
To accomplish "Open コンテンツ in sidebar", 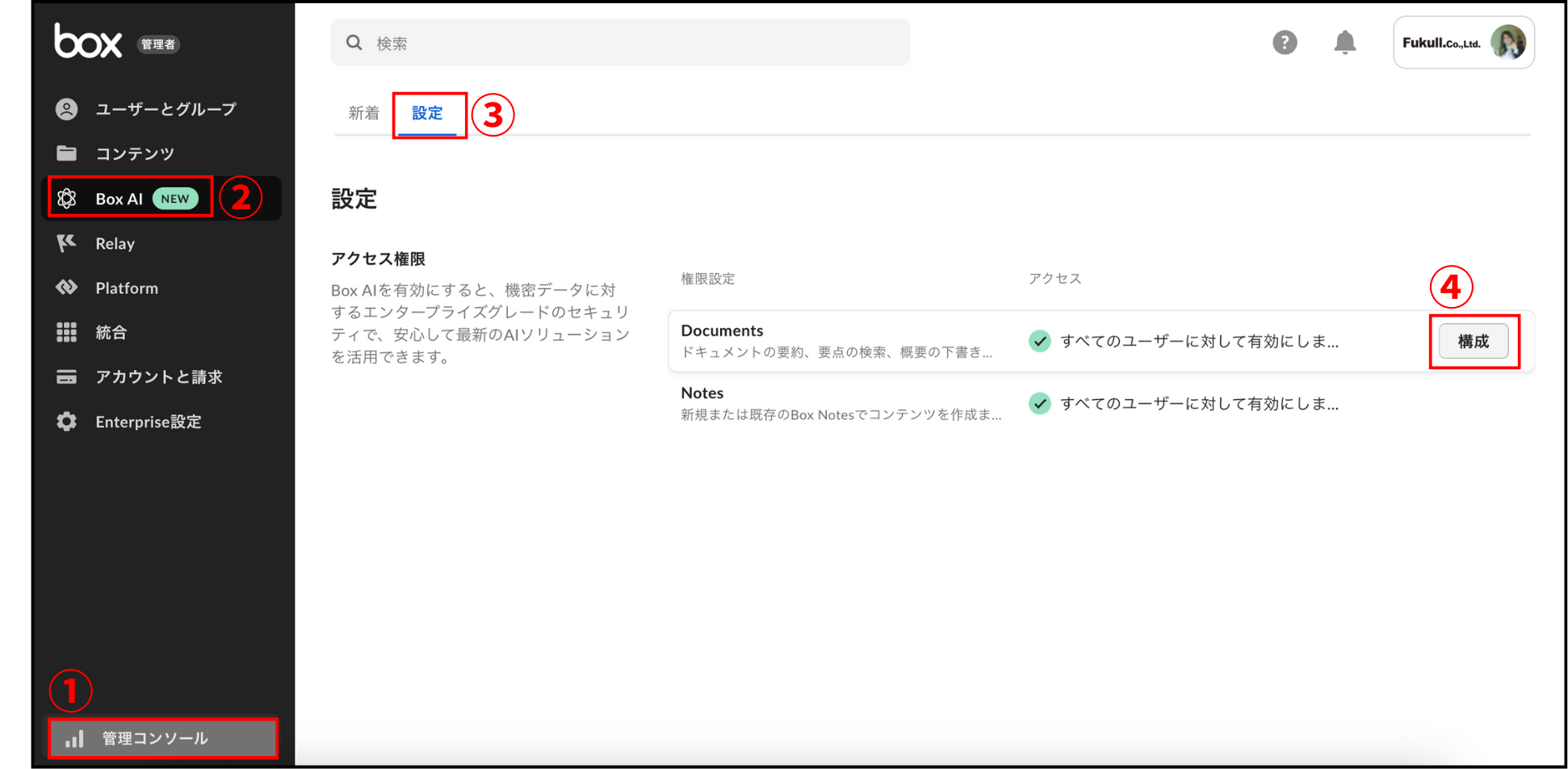I will coord(135,153).
